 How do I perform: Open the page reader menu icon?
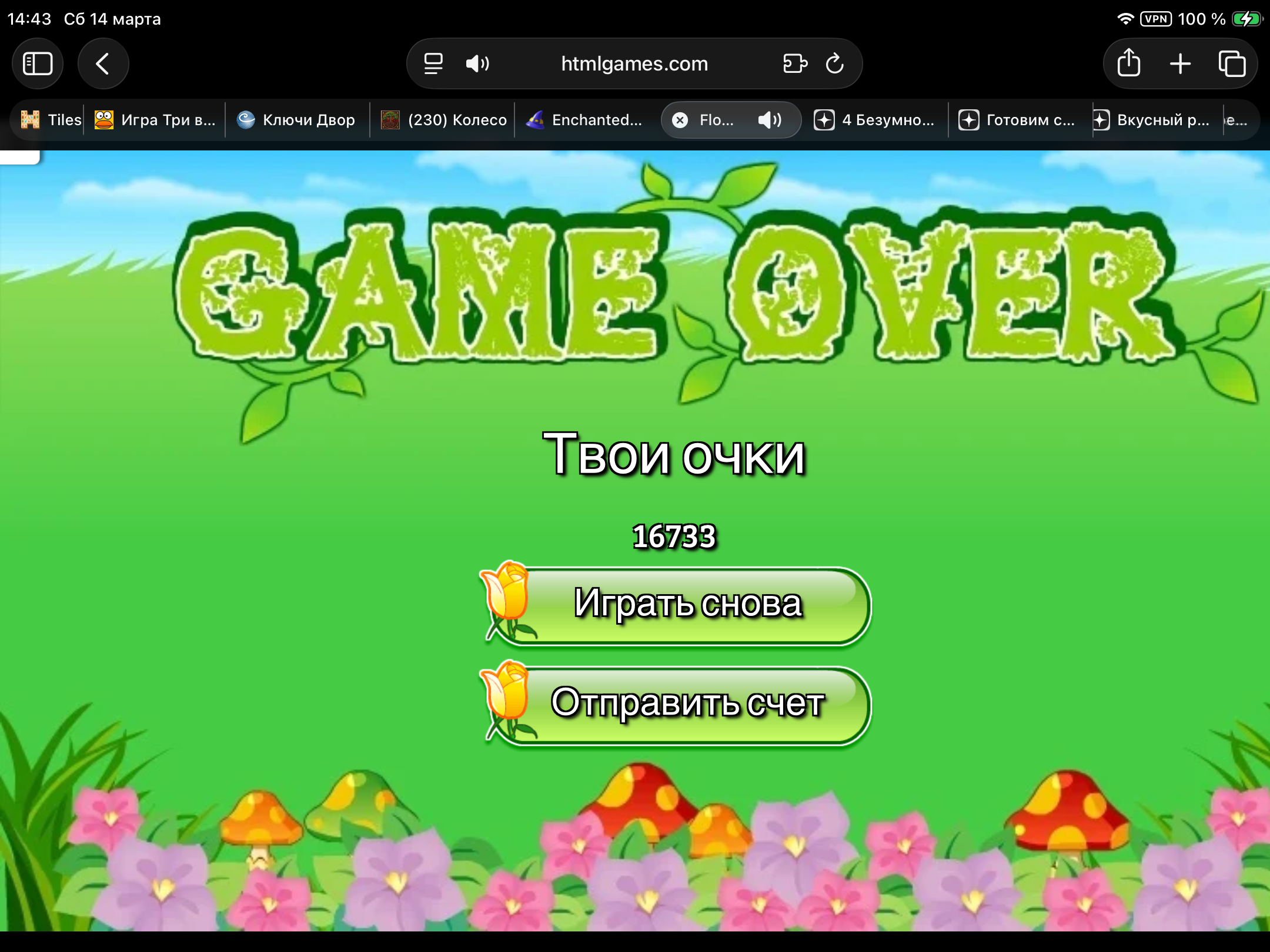433,63
